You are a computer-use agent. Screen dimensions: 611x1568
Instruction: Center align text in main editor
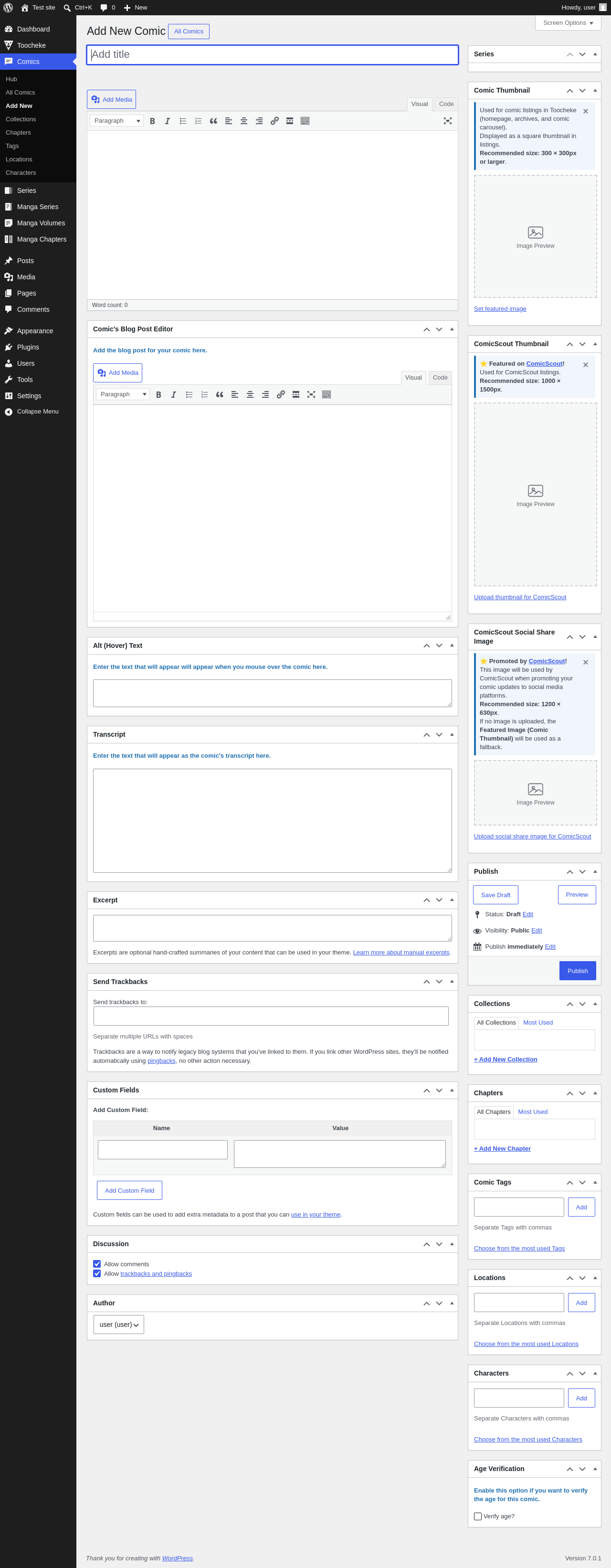[243, 121]
